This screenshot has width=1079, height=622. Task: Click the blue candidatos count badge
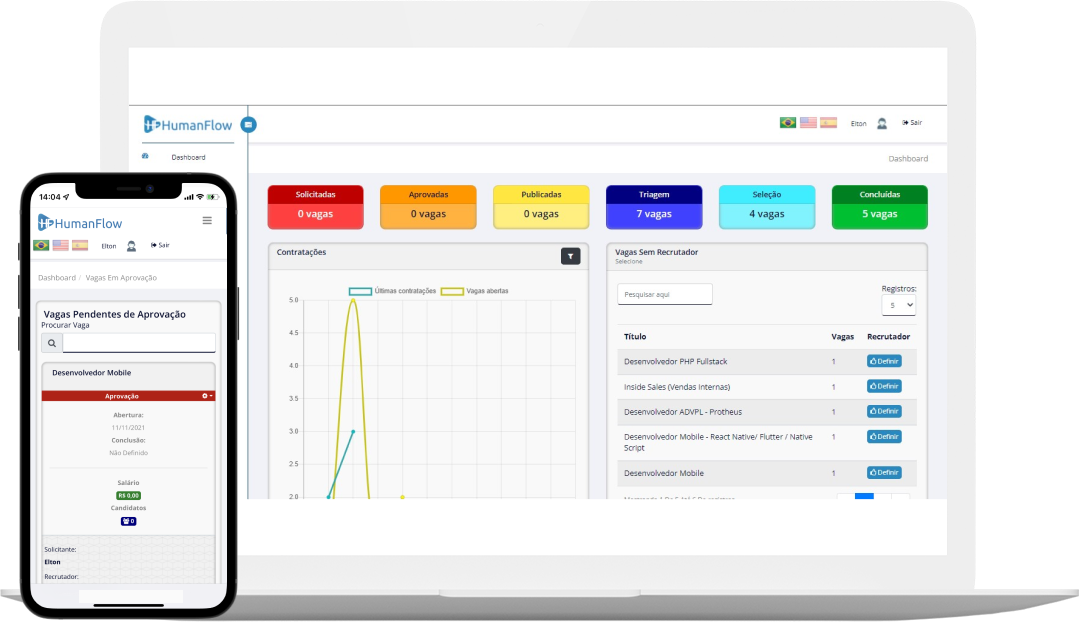129,522
